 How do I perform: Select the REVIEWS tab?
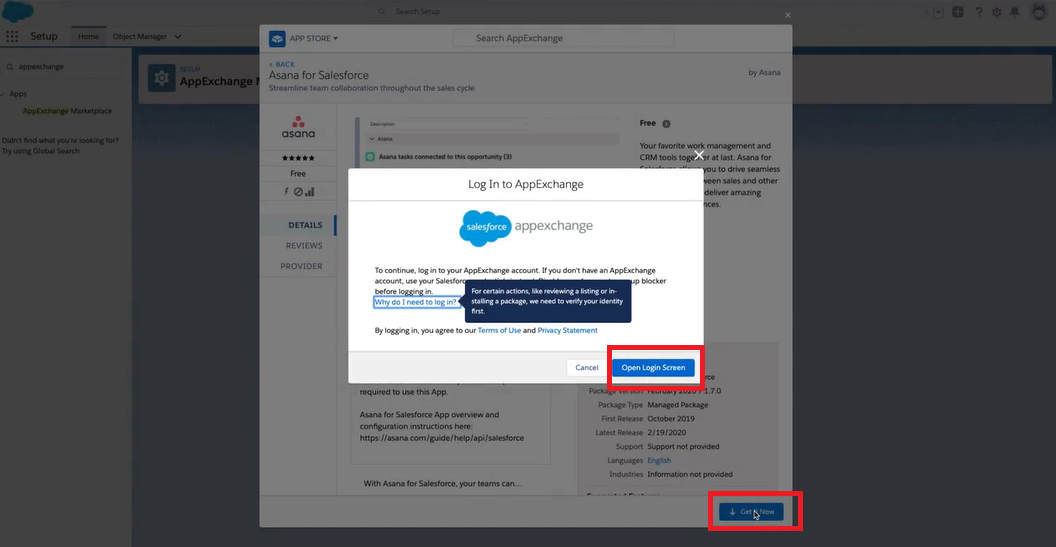coord(304,246)
